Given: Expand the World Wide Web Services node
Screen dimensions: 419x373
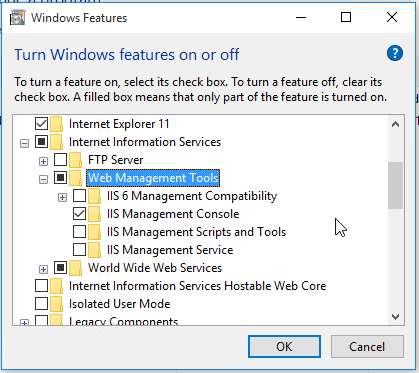Looking at the screenshot, I should [43, 269].
